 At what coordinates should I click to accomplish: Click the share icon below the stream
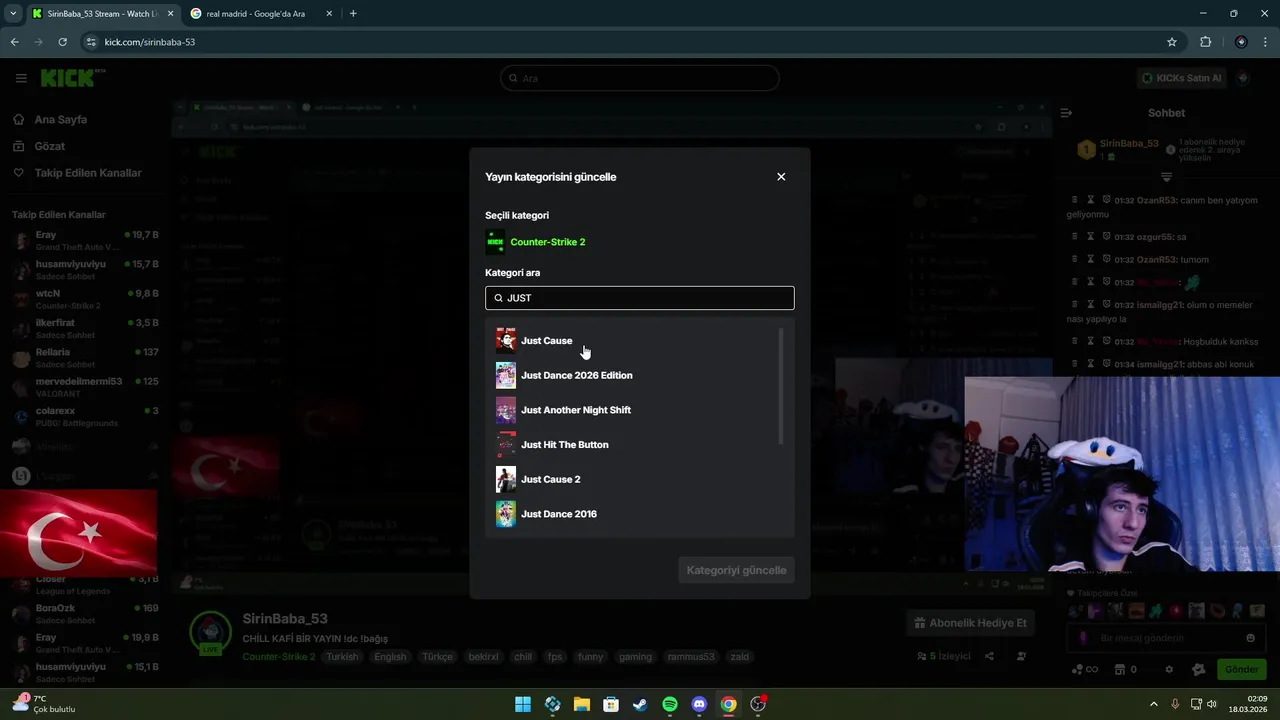[989, 656]
